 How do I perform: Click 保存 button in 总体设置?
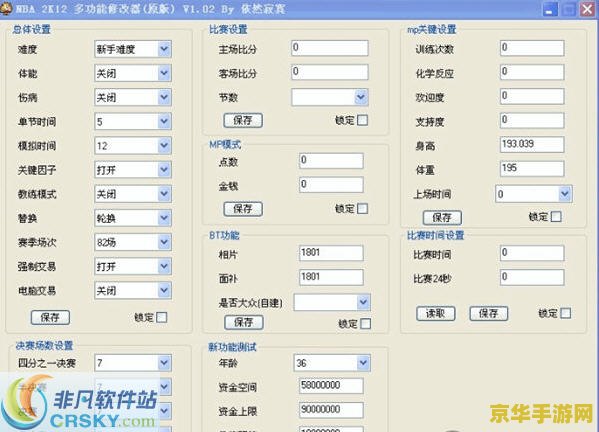coord(50,317)
